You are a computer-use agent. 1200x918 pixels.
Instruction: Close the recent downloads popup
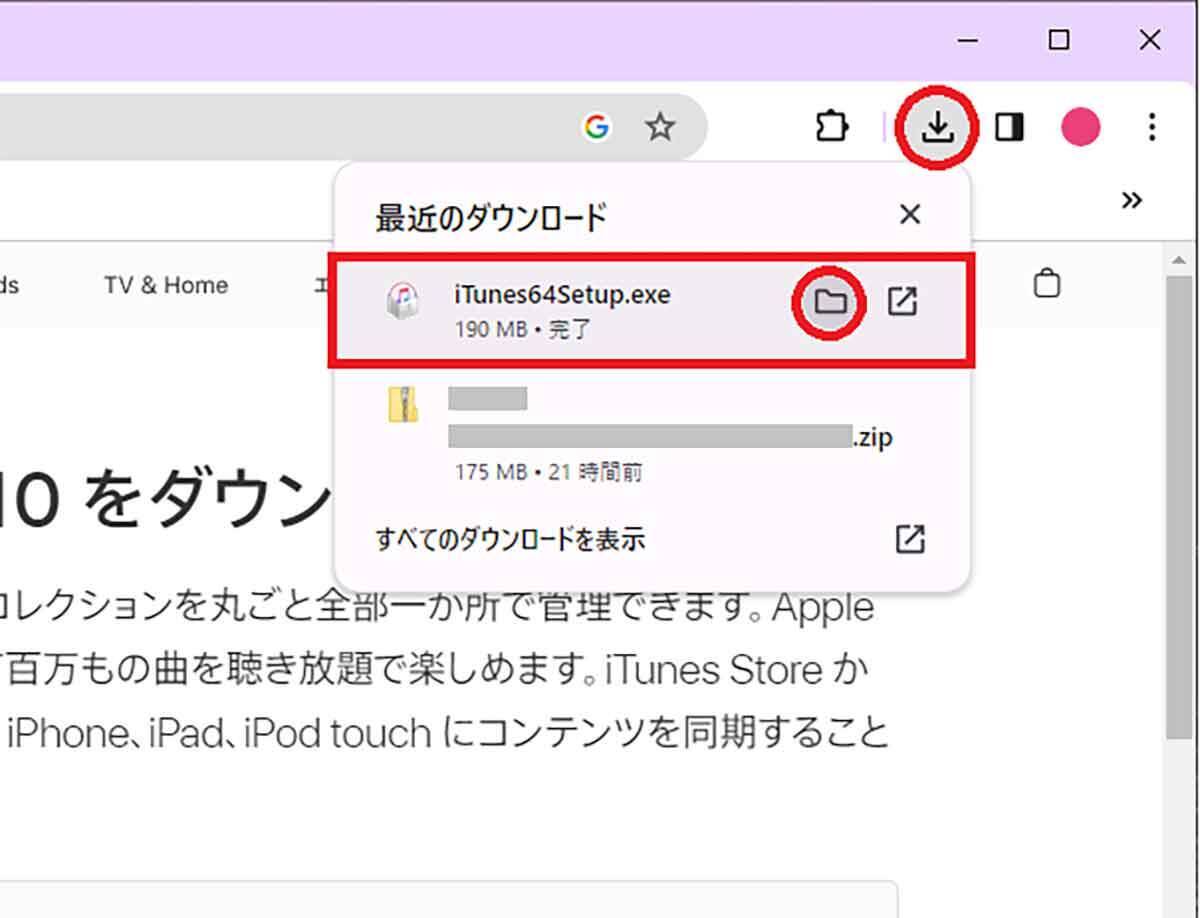[909, 214]
